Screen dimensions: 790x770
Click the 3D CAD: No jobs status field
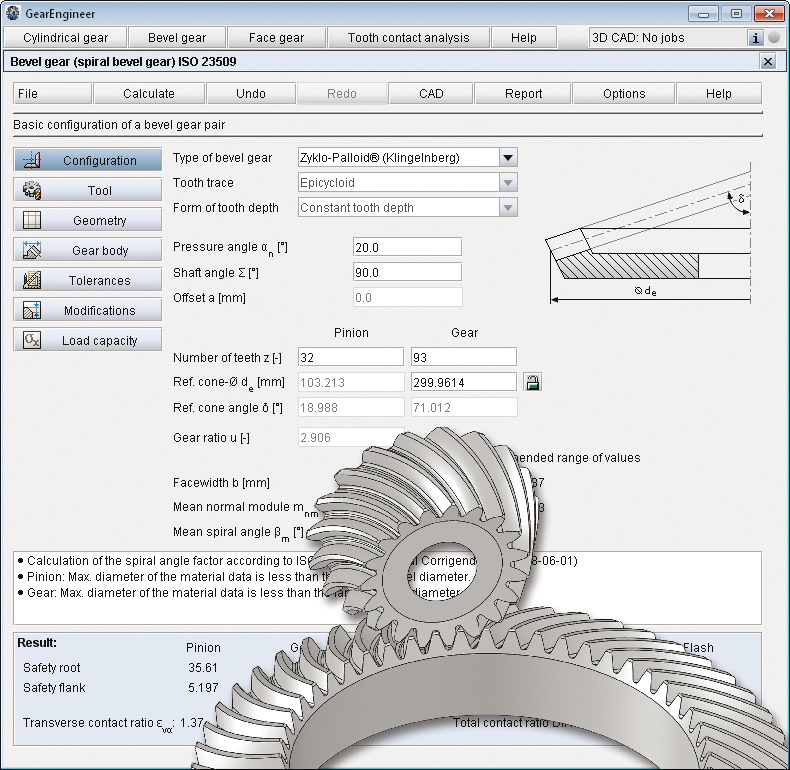tap(668, 38)
